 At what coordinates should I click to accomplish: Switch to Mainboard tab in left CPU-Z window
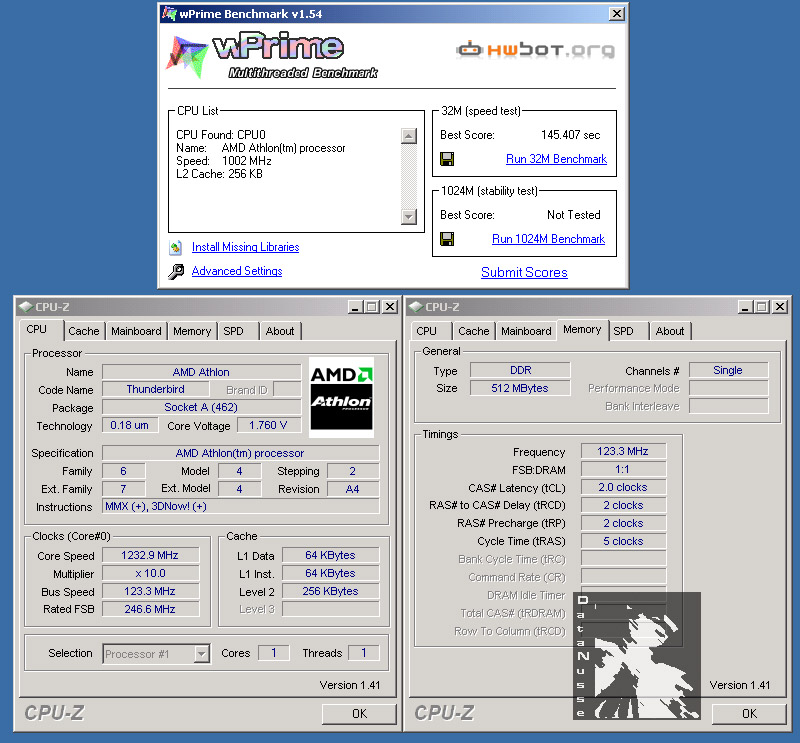[x=136, y=331]
